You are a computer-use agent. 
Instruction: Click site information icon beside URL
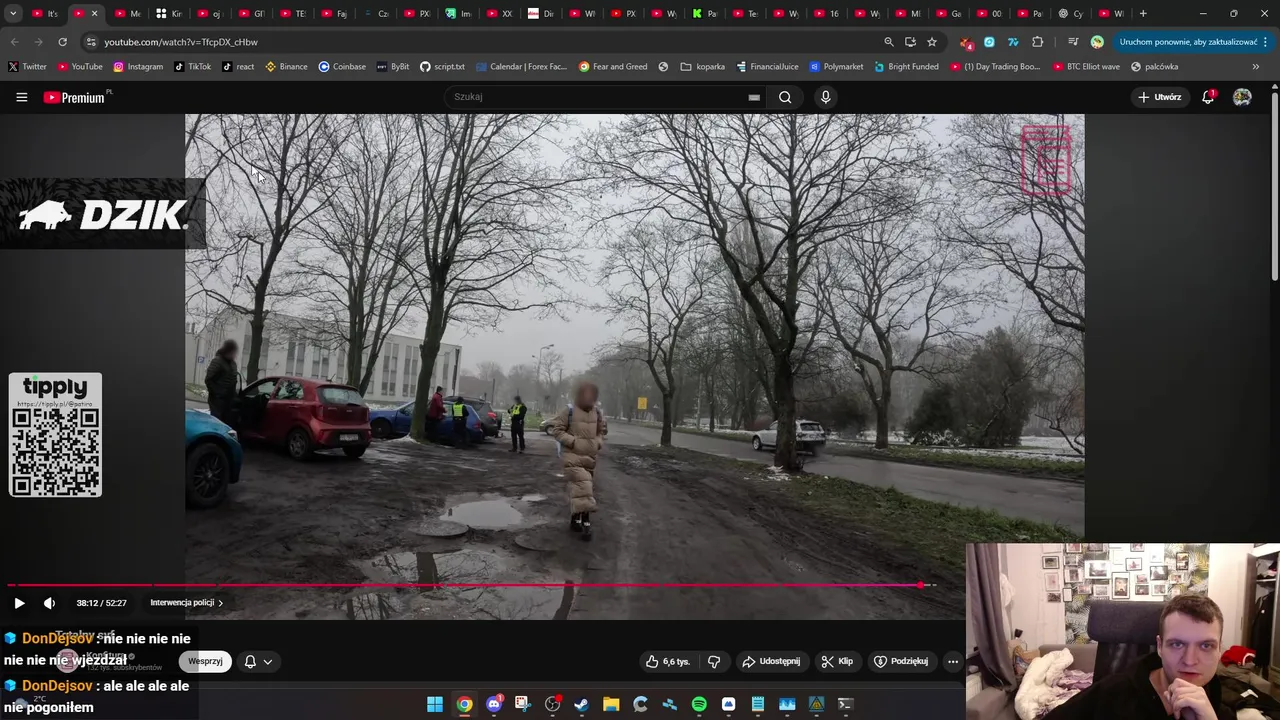pos(91,42)
